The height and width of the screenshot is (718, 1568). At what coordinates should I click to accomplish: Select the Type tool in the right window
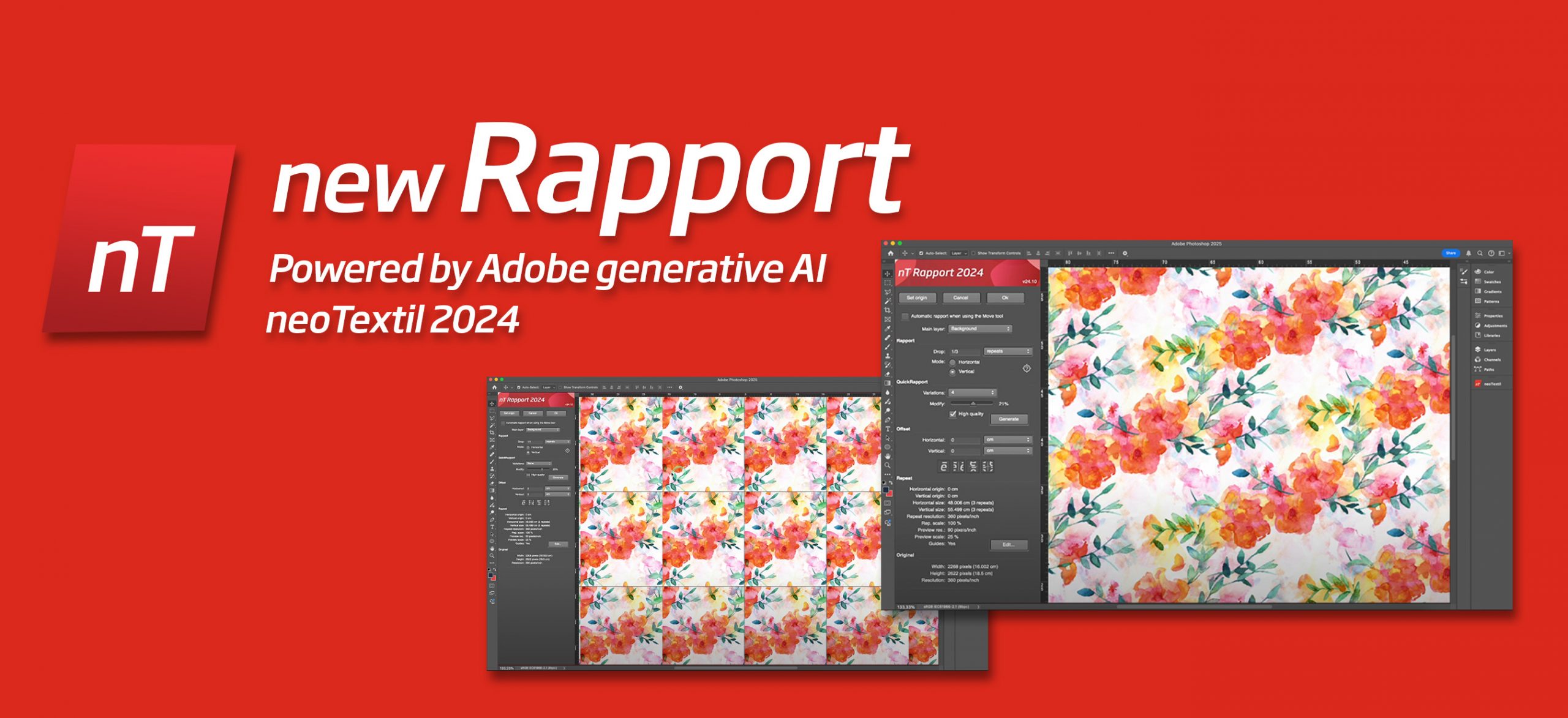click(x=888, y=429)
